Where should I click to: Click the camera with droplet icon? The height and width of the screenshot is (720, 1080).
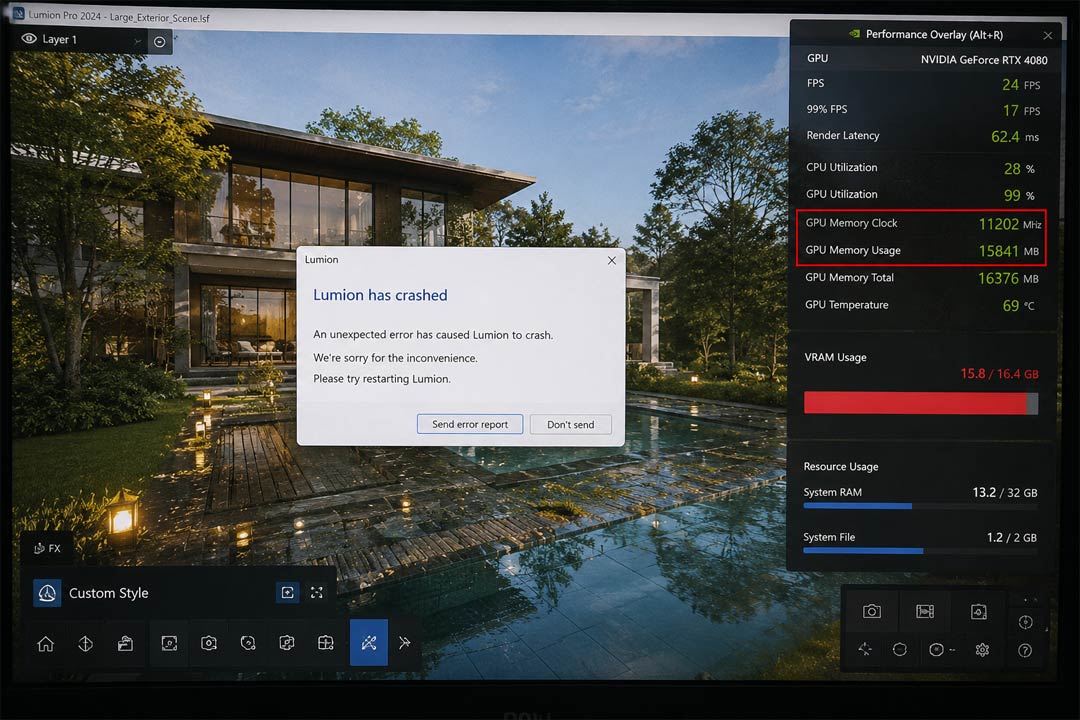coord(209,643)
